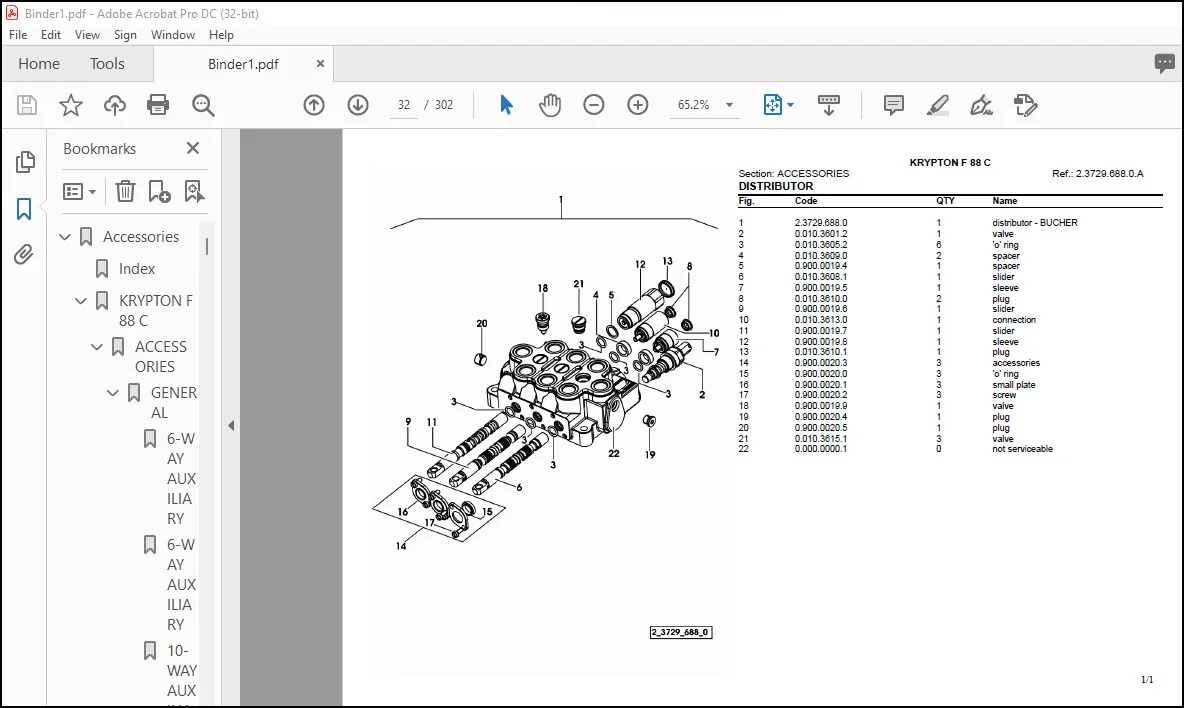Toggle the Bookmarks panel icon
Image resolution: width=1184 pixels, height=708 pixels.
[x=24, y=209]
